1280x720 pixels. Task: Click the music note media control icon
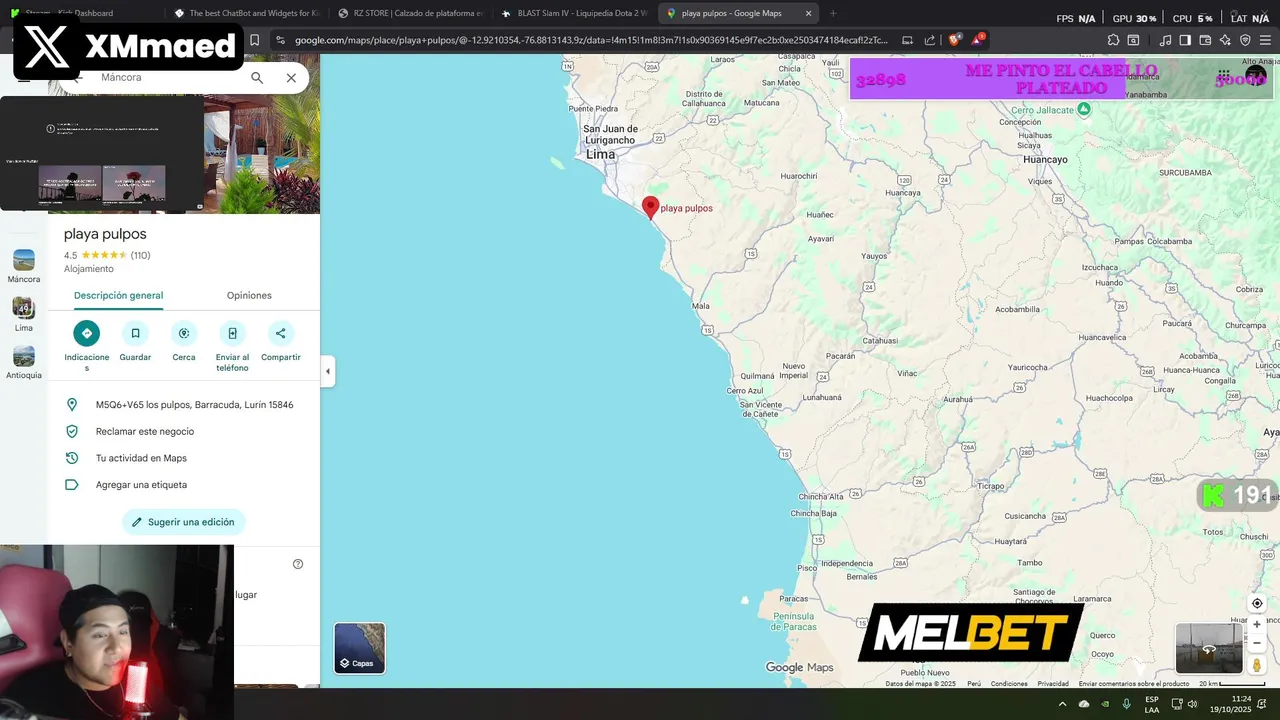(1165, 40)
